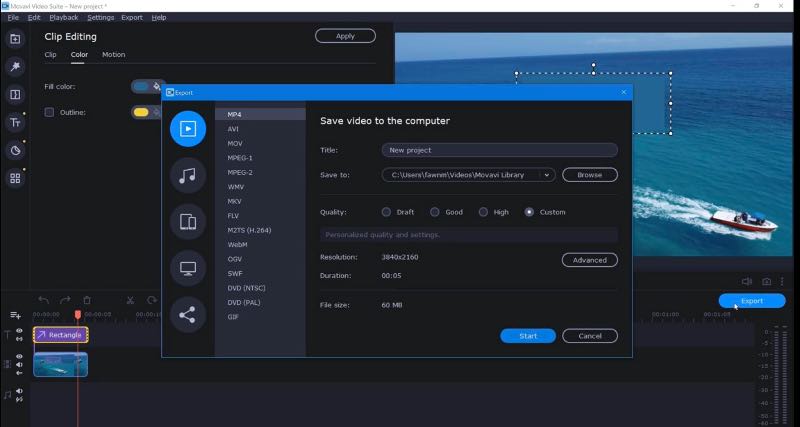Switch to the Motion tab
The width and height of the screenshot is (800, 427).
113,54
